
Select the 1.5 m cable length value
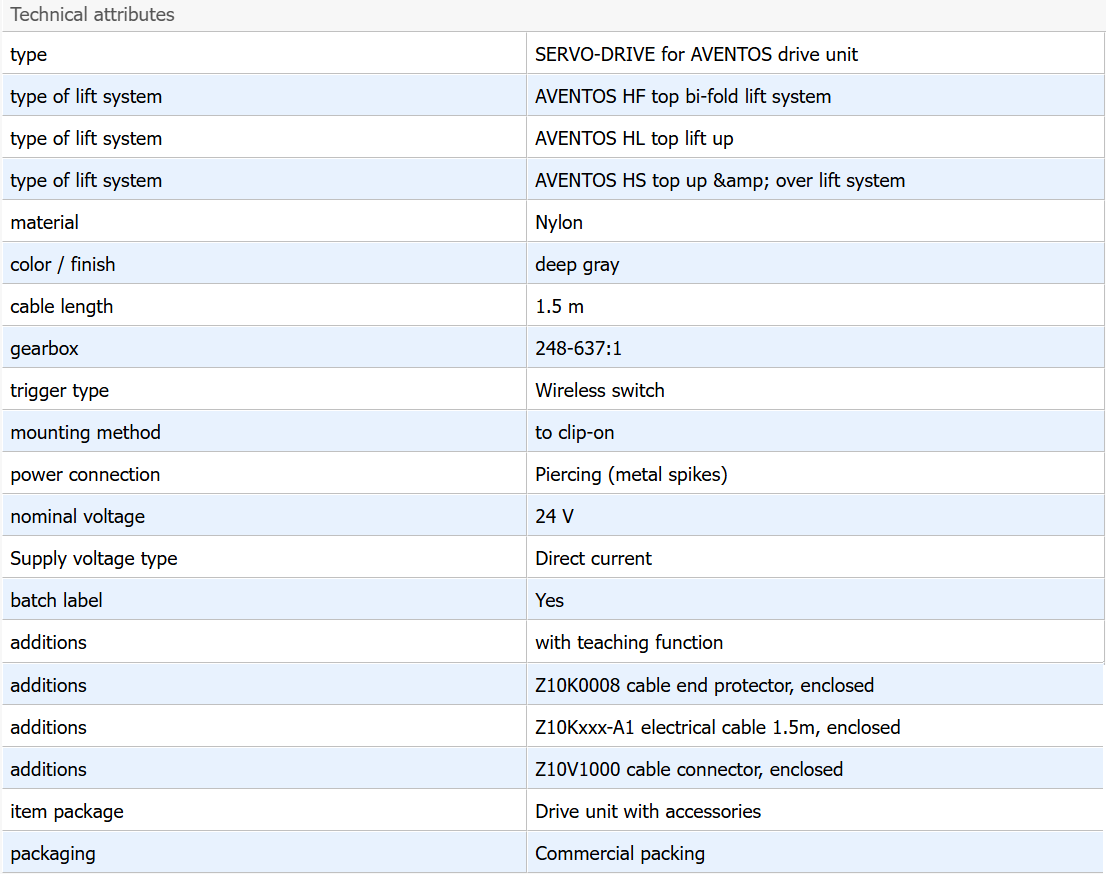pos(559,307)
